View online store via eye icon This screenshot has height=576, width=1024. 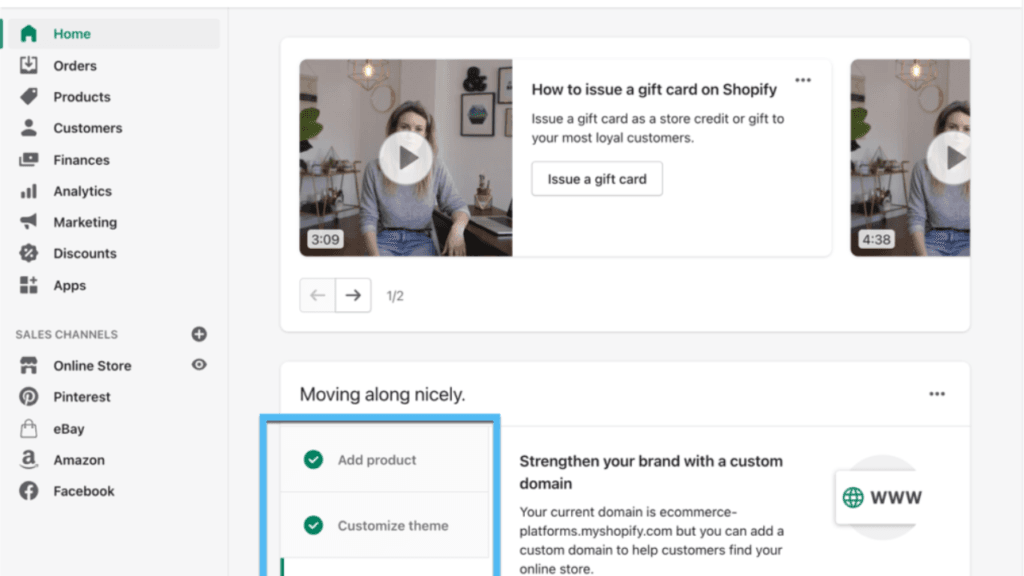pos(199,365)
